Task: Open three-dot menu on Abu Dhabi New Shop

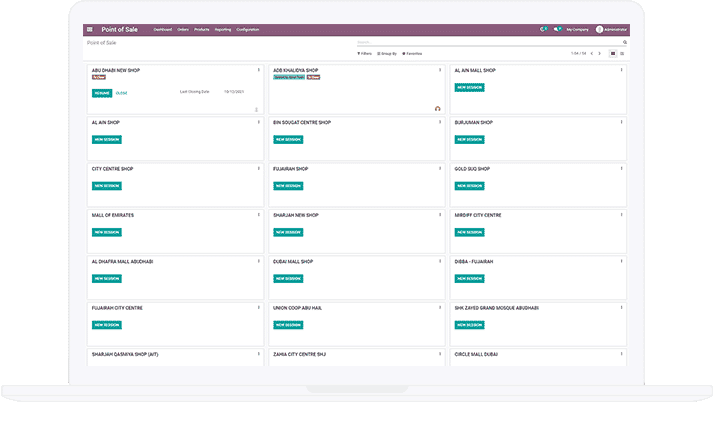Action: 259,70
